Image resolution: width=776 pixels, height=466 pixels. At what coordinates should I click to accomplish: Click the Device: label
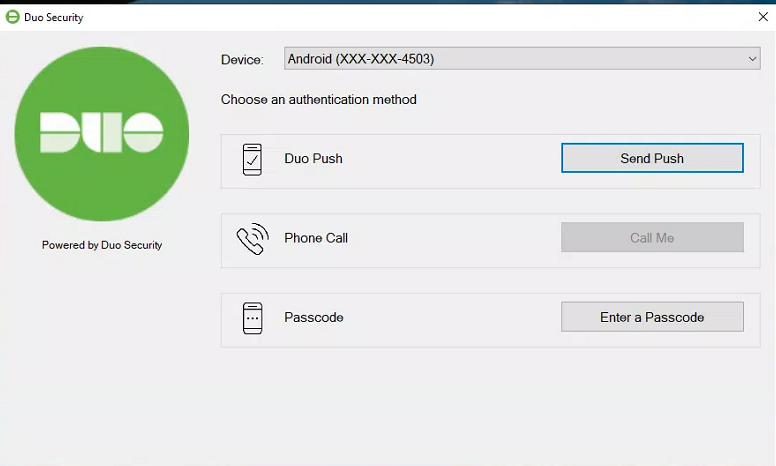242,60
